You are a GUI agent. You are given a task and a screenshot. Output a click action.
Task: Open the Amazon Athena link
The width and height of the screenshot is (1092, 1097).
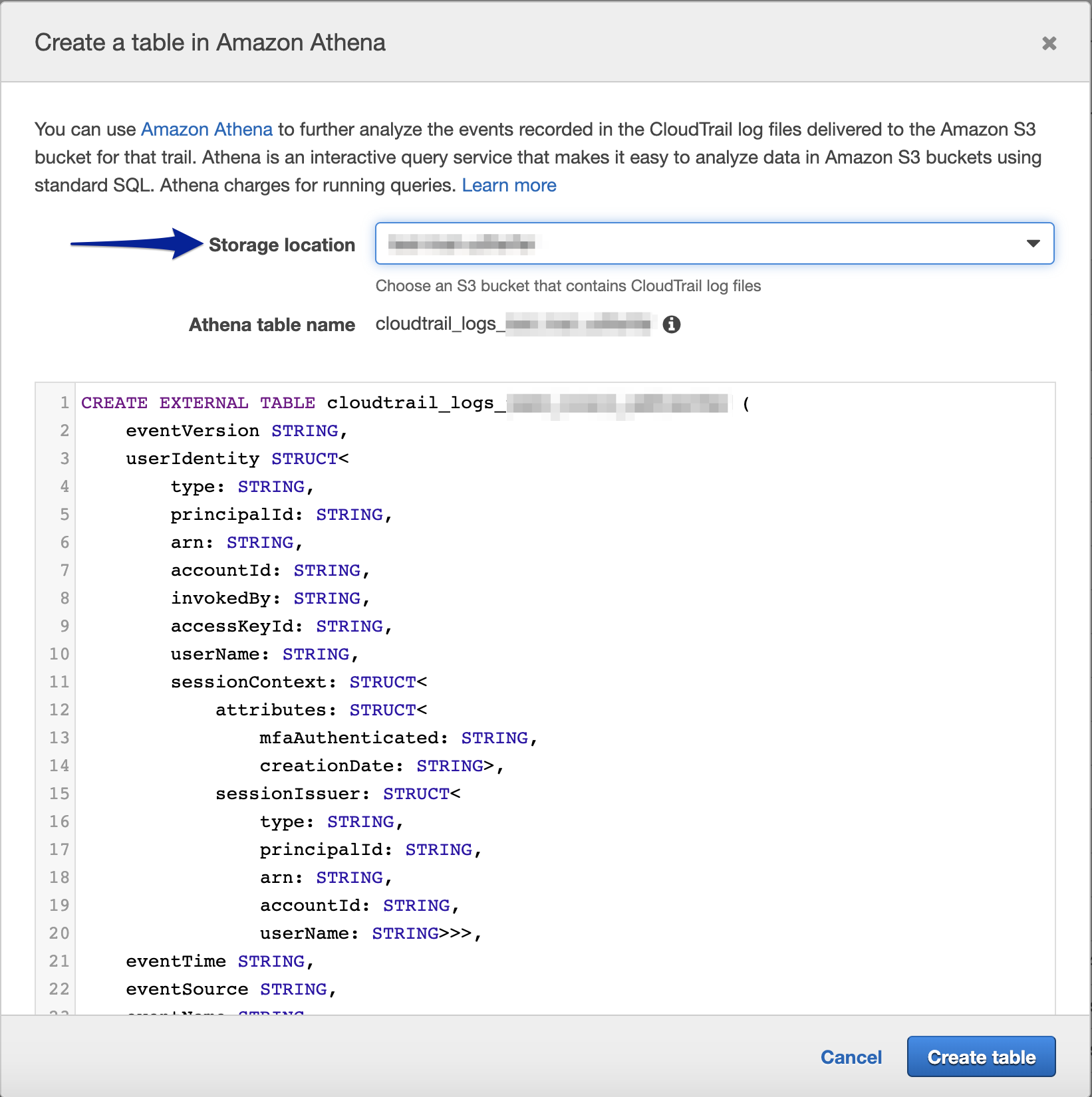coord(207,129)
